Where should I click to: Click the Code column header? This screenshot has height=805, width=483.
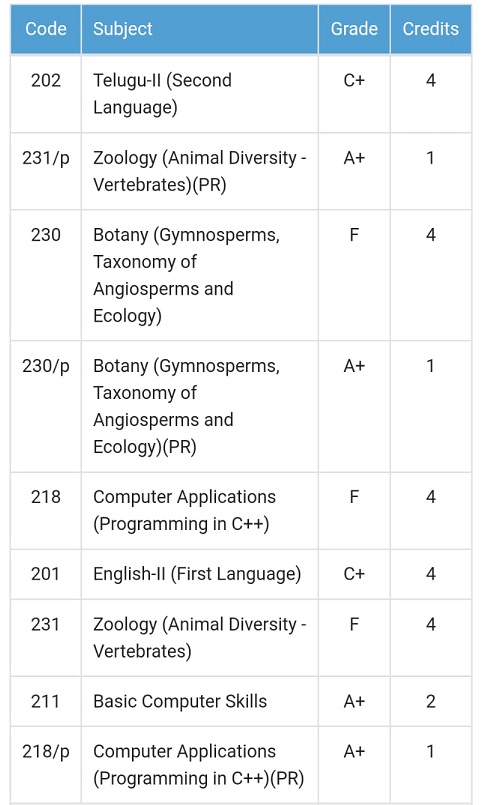pos(46,29)
